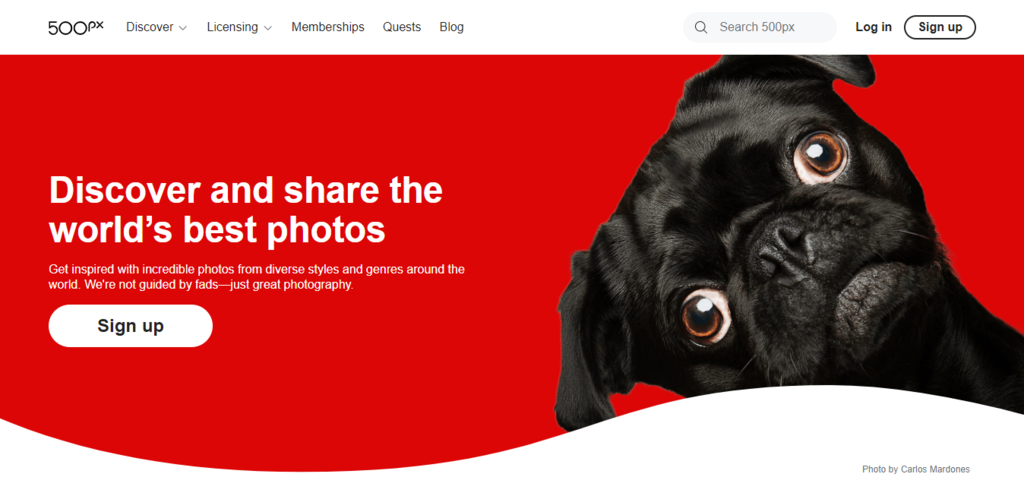Viewport: 1024px width, 496px height.
Task: Expand the Discover dropdown chevron
Action: [183, 28]
